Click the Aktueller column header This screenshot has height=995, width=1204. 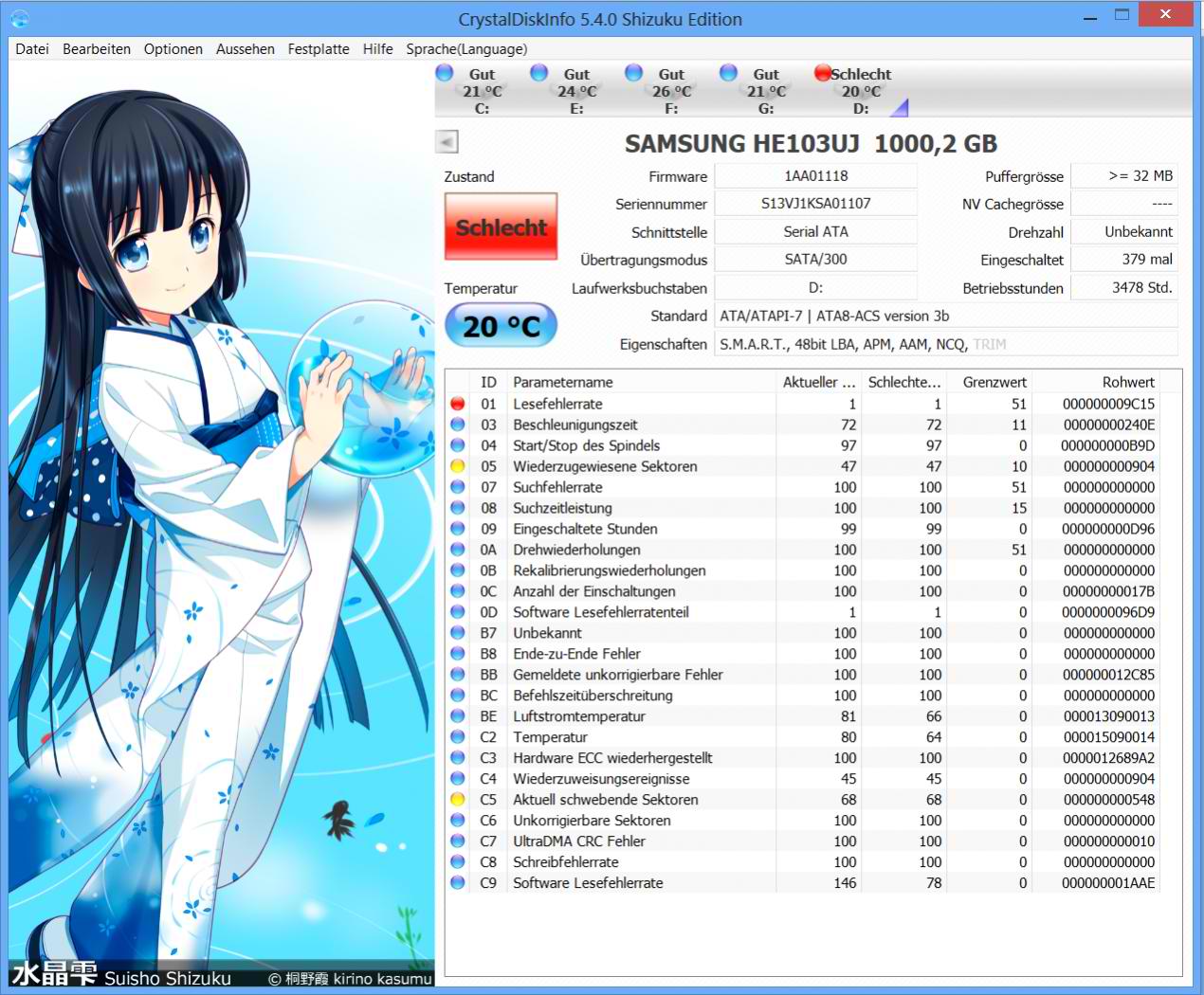tap(818, 382)
